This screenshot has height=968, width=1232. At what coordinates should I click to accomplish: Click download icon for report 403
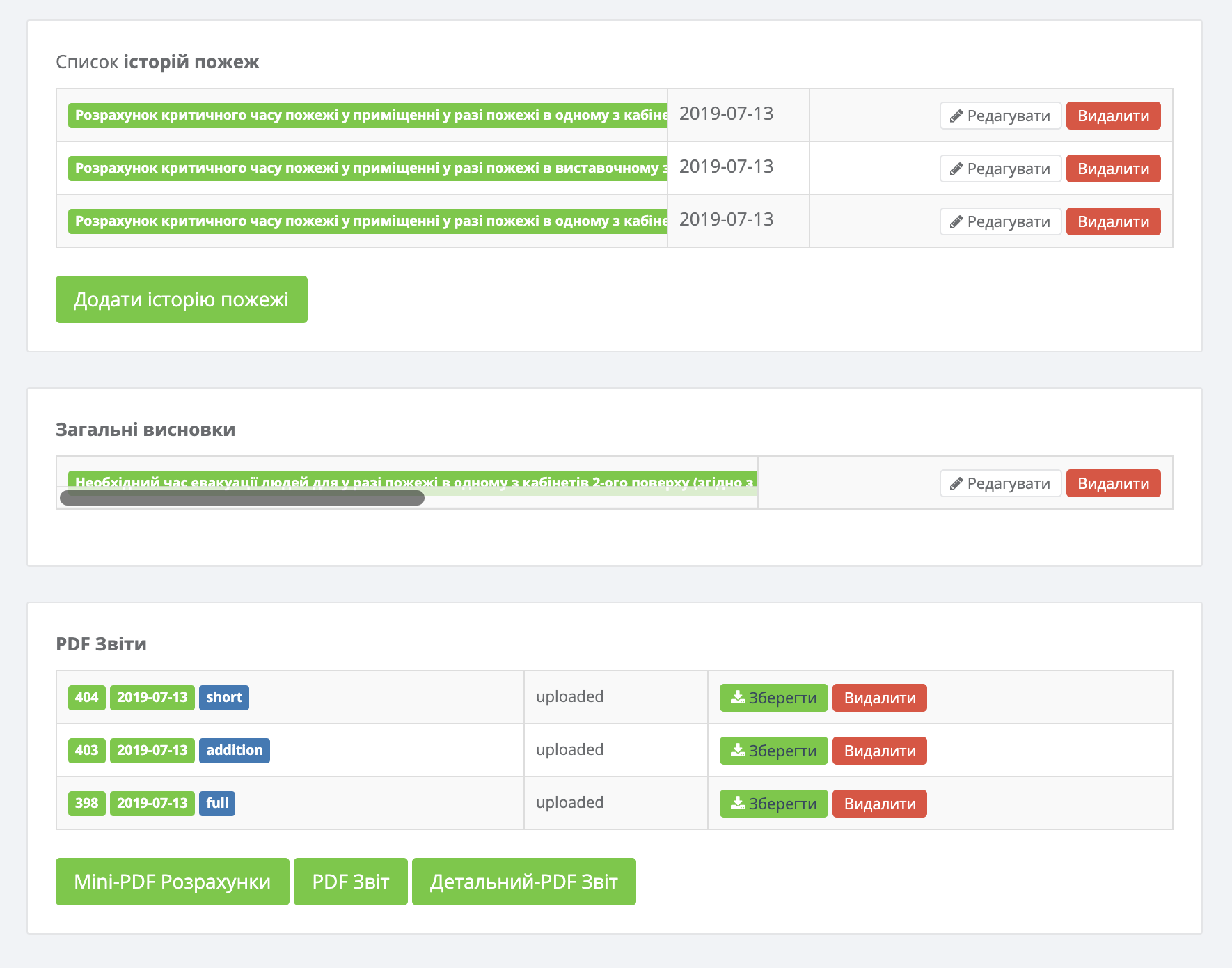click(x=738, y=750)
